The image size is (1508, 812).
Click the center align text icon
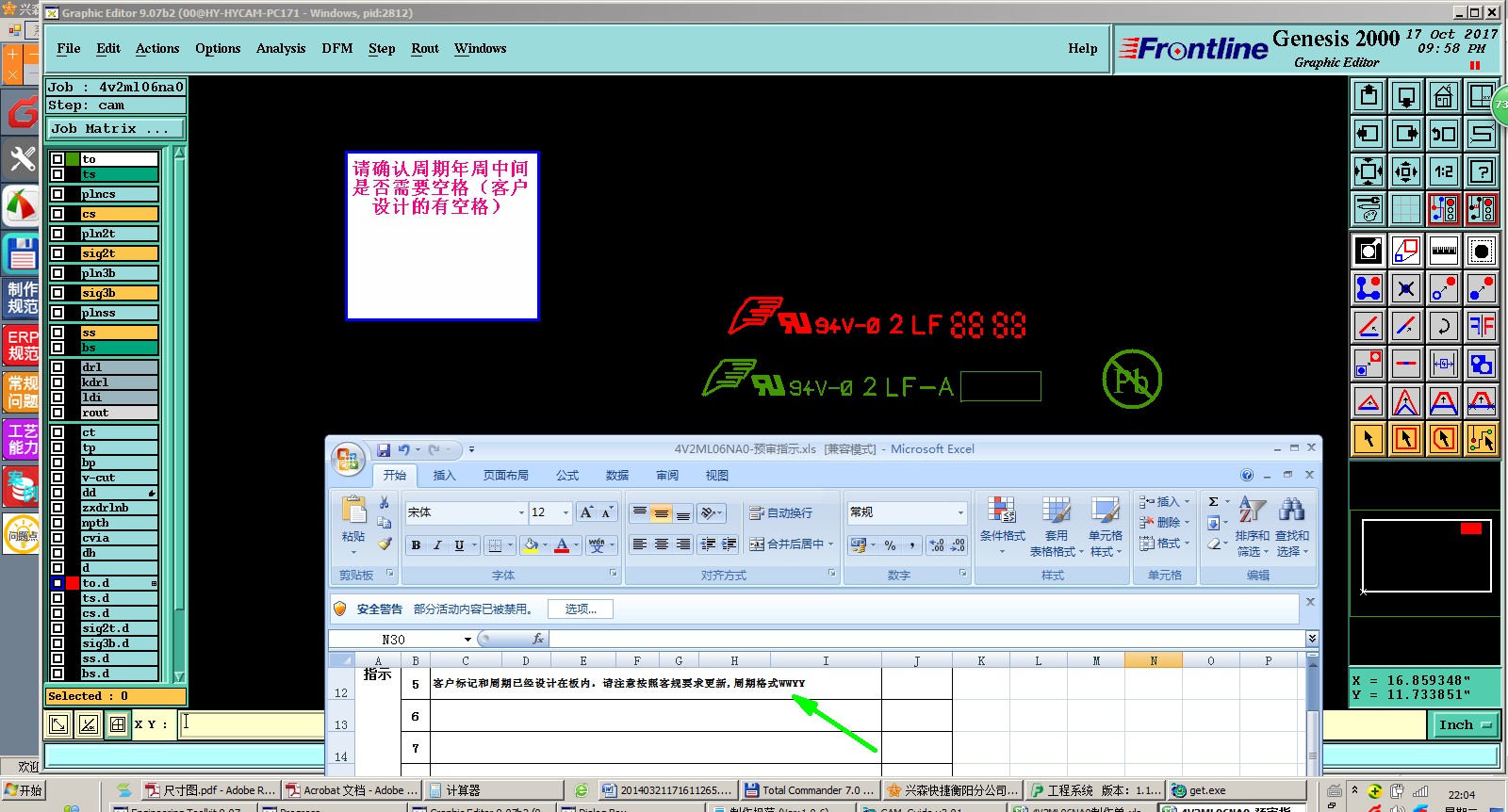pyautogui.click(x=662, y=544)
